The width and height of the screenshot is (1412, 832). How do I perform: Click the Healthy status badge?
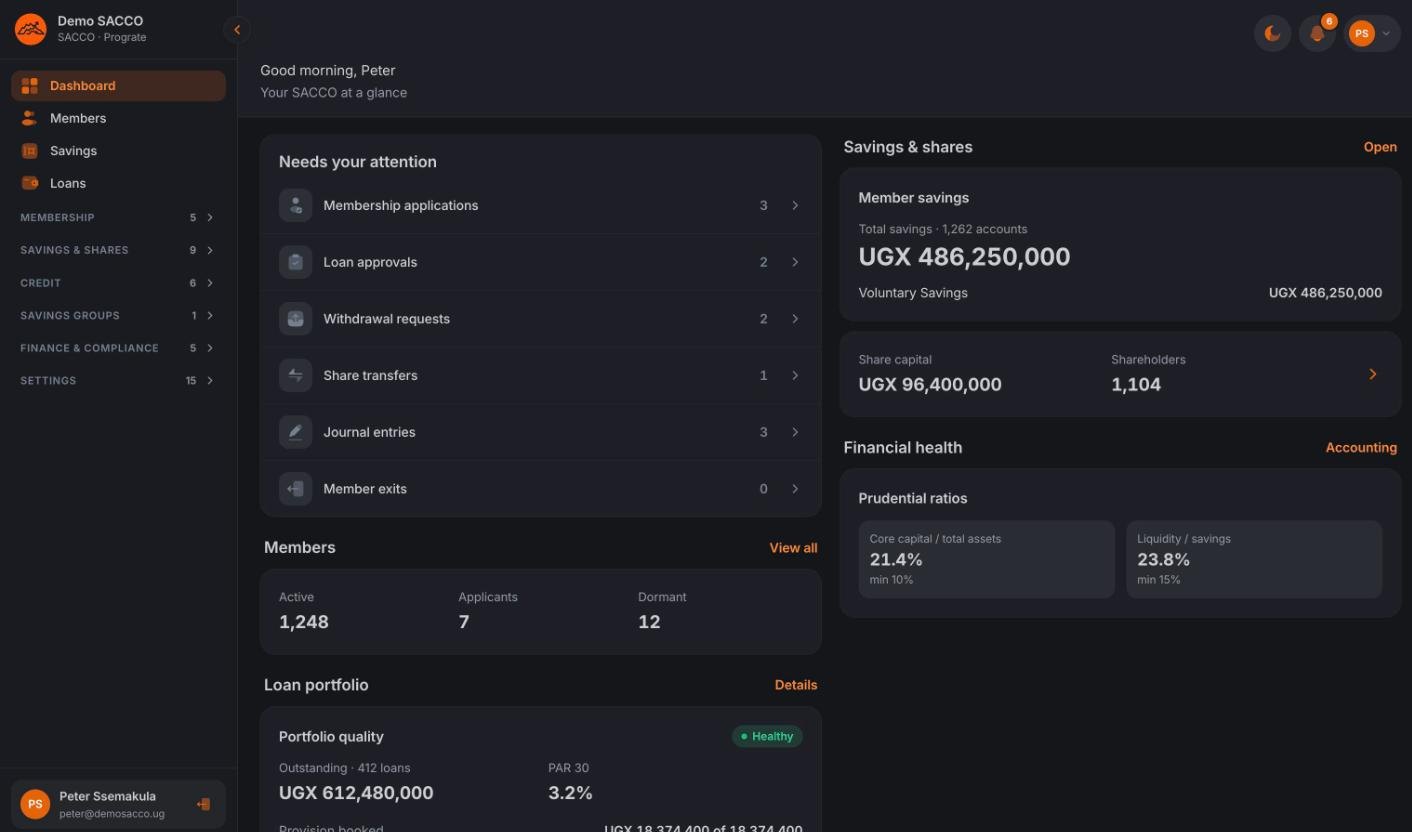tap(767, 737)
